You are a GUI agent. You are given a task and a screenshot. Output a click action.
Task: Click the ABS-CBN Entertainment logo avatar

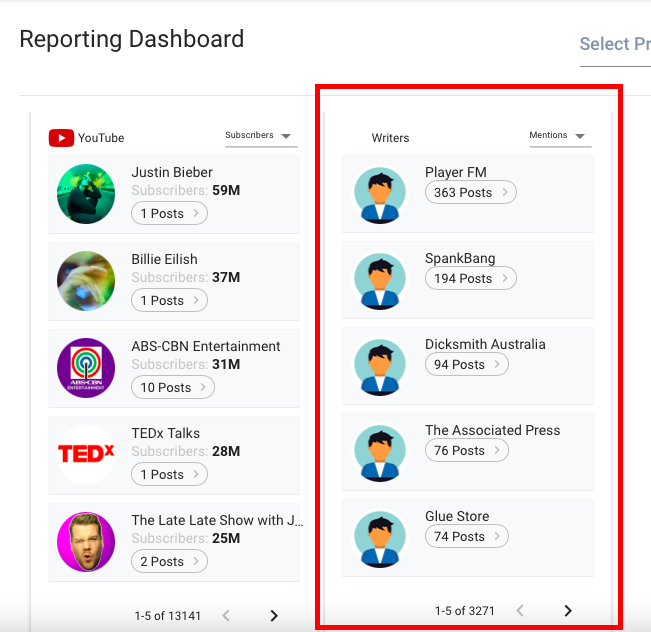point(86,368)
